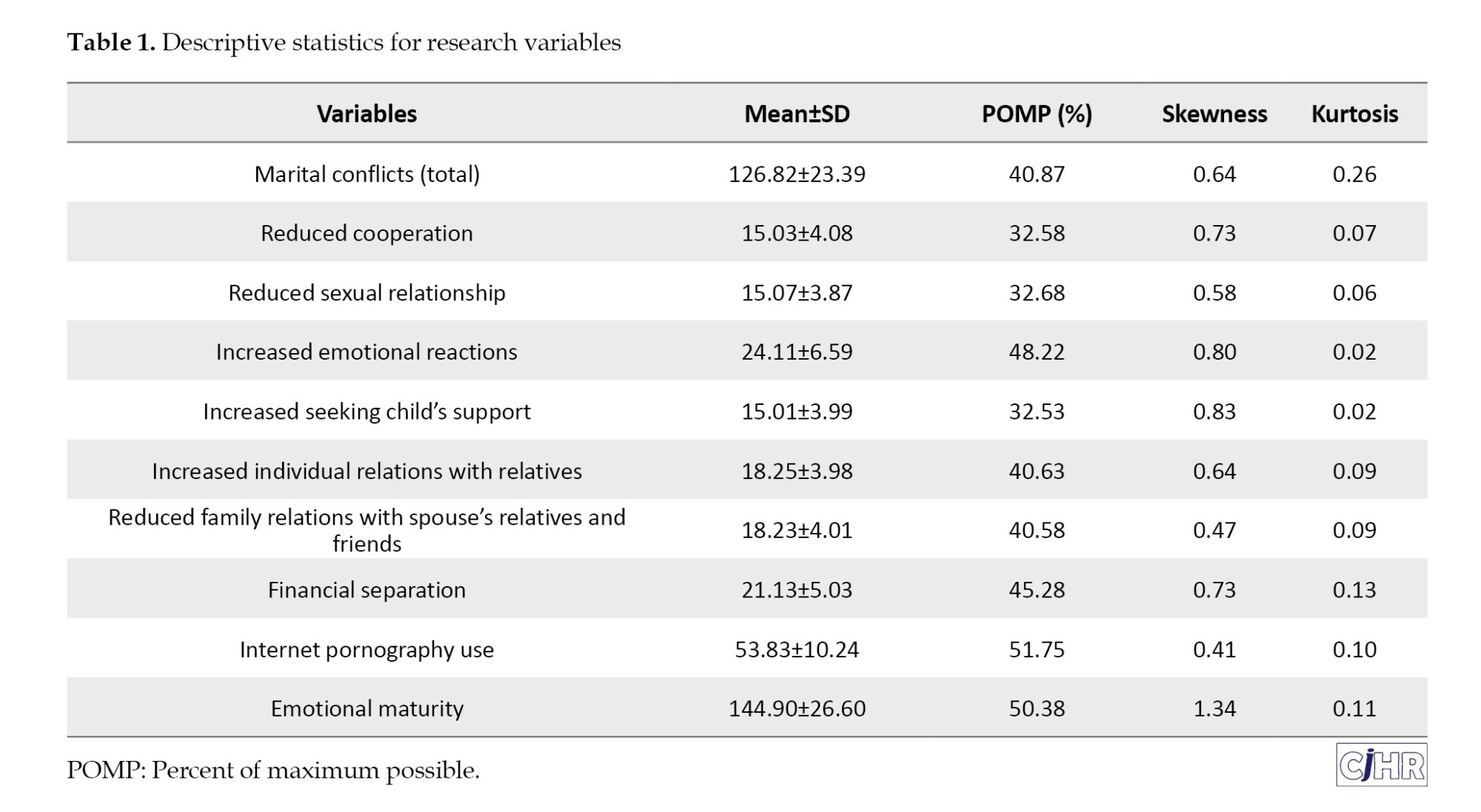
Task: Select the Kurtosis column header
Action: click(1354, 114)
